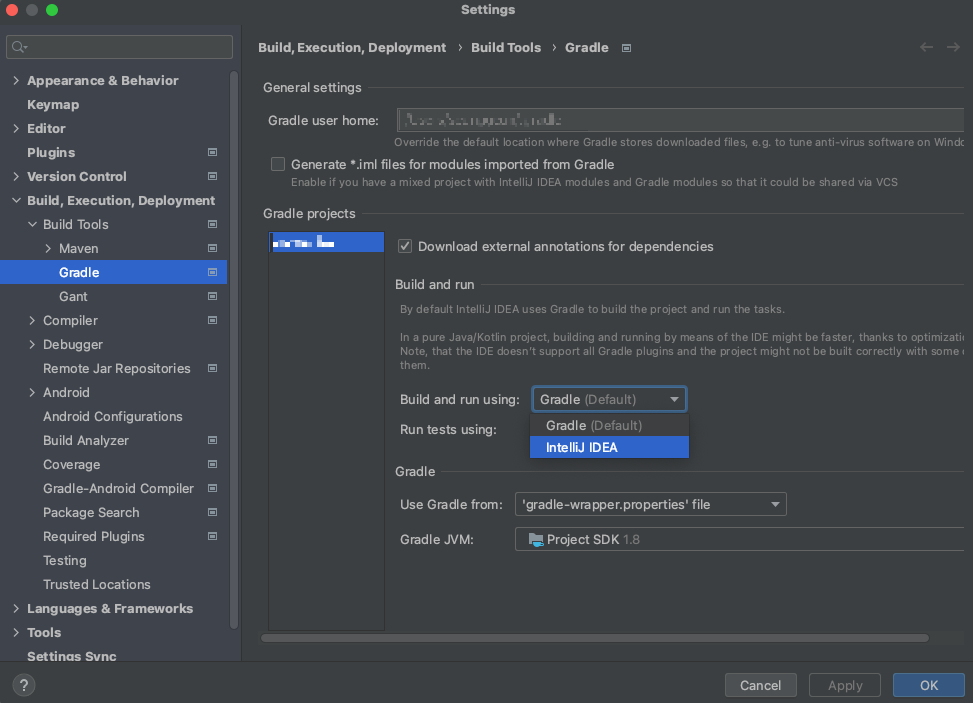Enable Generate *.iml files checkbox
This screenshot has height=703, width=973.
(x=278, y=164)
